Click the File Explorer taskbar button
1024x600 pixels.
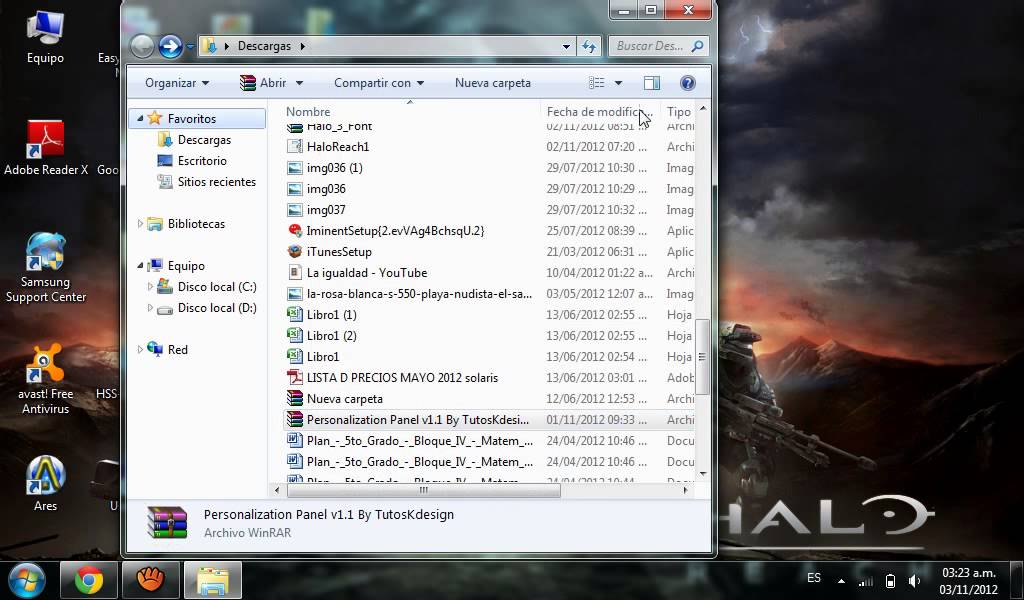(213, 580)
